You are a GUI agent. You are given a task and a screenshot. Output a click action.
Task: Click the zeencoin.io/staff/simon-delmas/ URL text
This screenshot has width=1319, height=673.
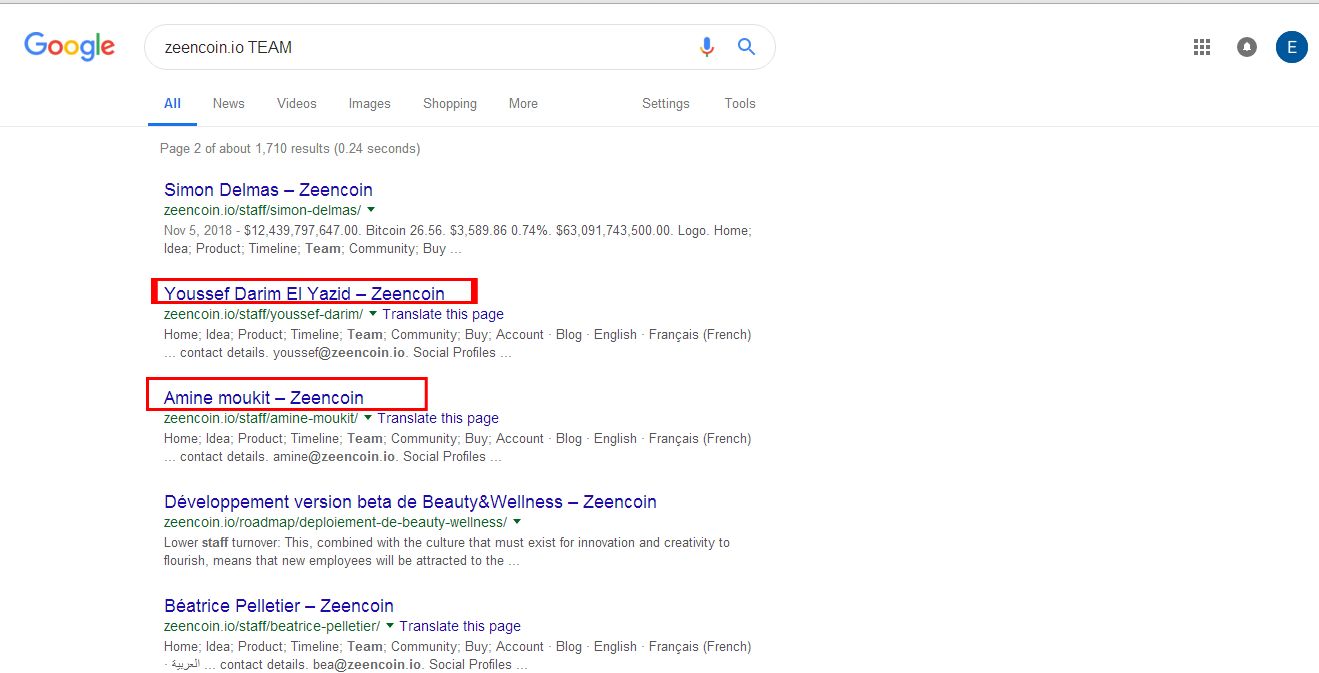tap(262, 210)
